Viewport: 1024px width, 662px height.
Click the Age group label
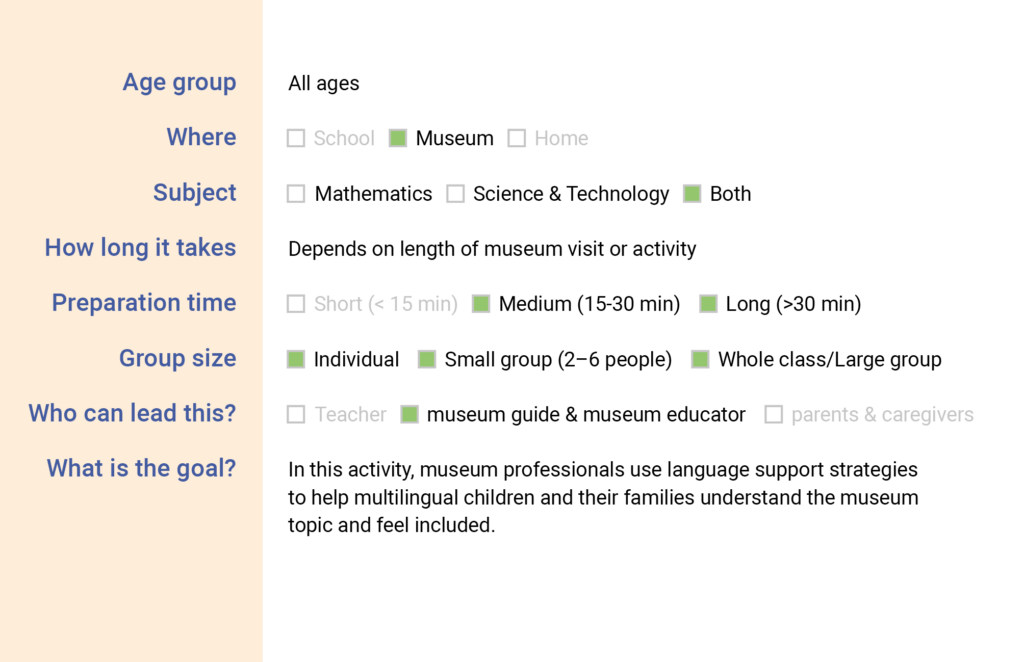click(x=179, y=83)
